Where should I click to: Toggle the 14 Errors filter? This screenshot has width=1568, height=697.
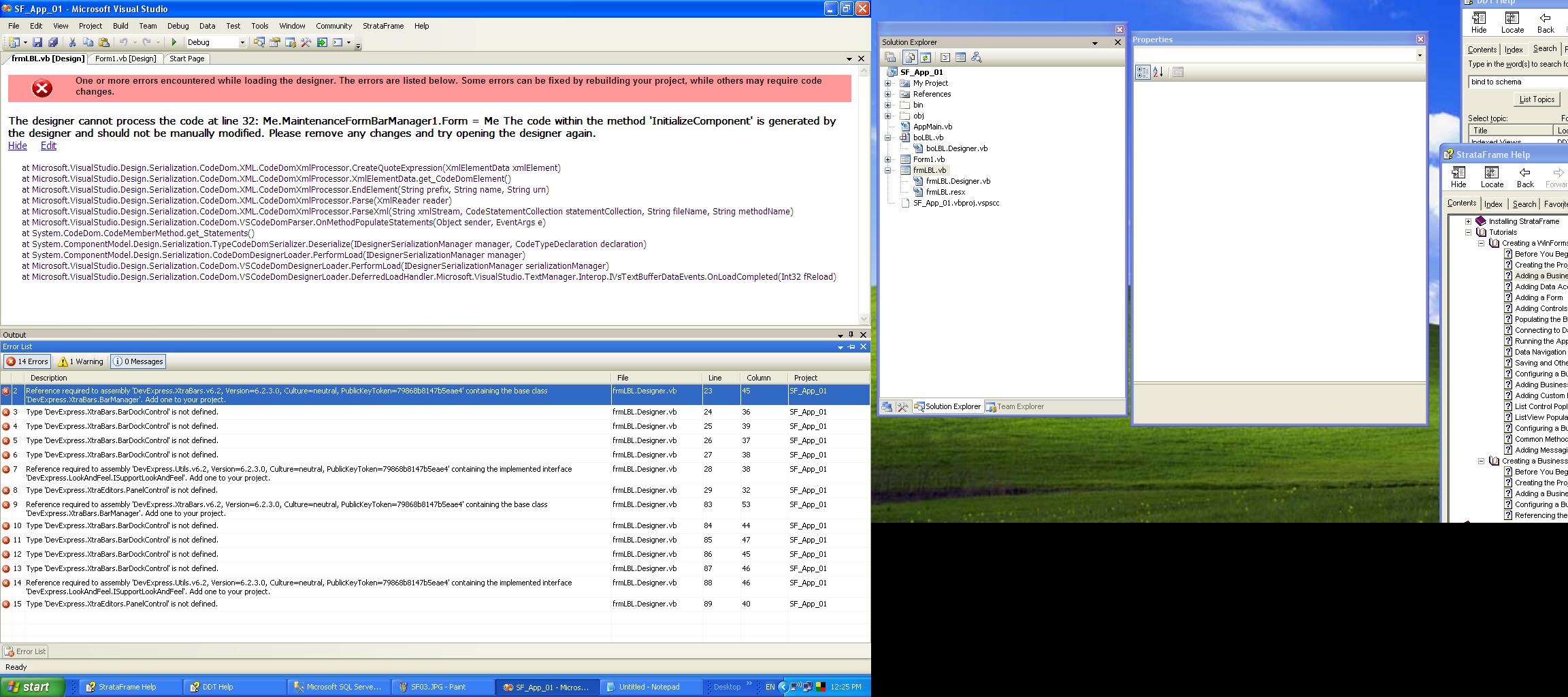tap(27, 361)
